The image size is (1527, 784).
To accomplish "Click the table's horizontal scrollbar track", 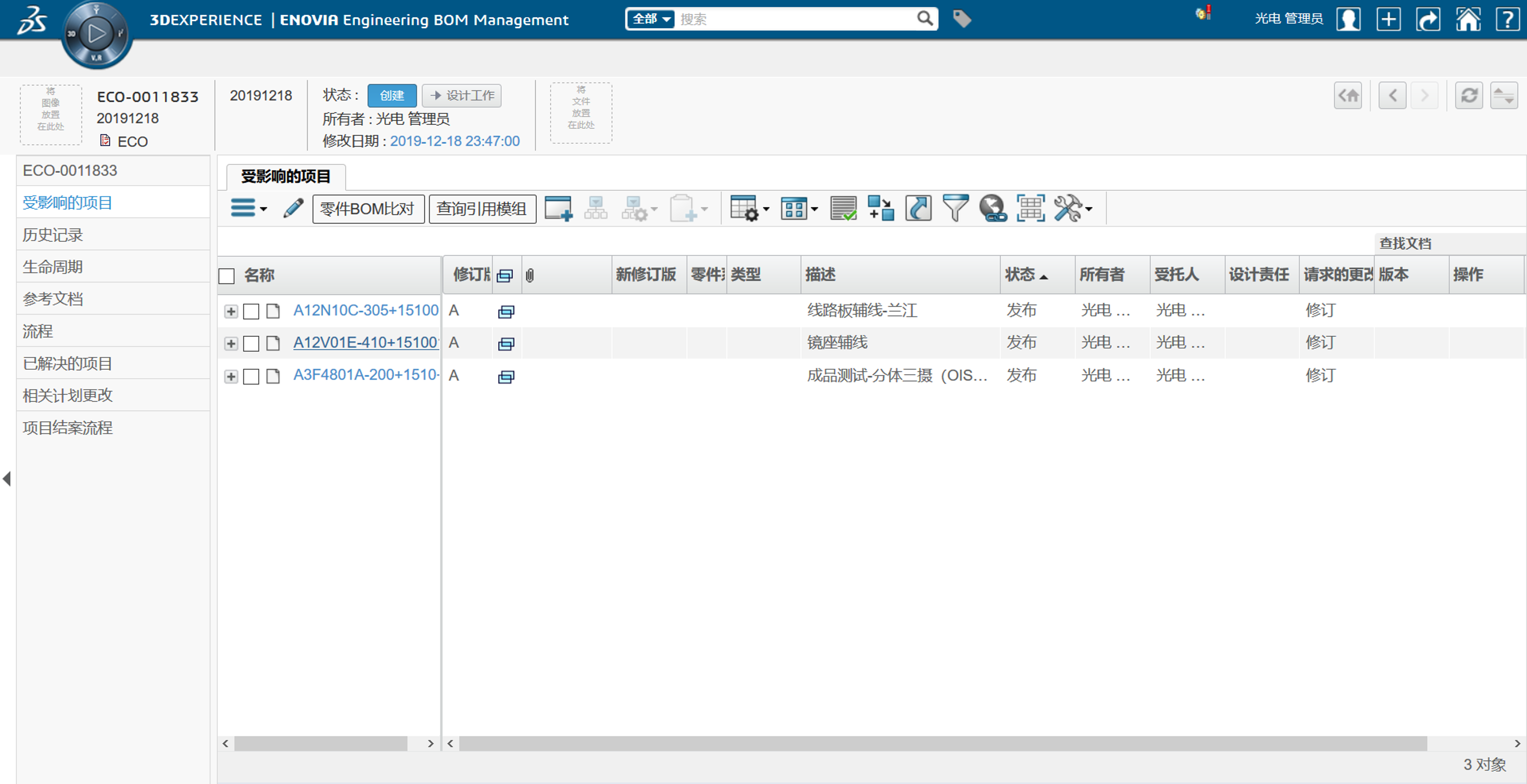I will point(942,743).
